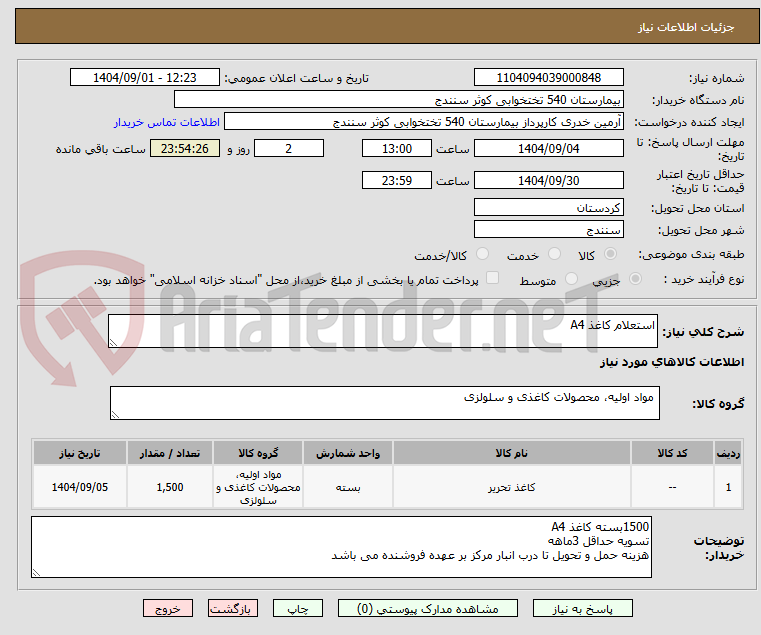Select the متوسط purchase type radio
This screenshot has height=635, width=761.
[x=572, y=279]
